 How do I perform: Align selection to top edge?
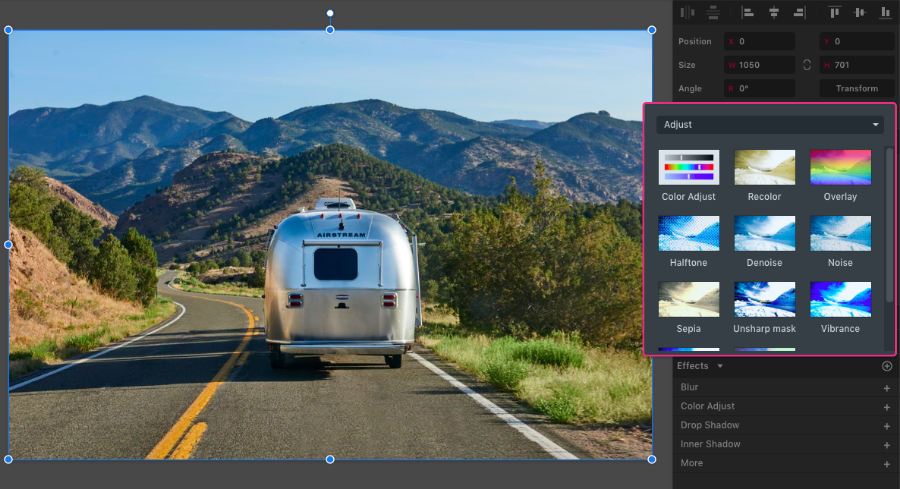pyautogui.click(x=834, y=12)
